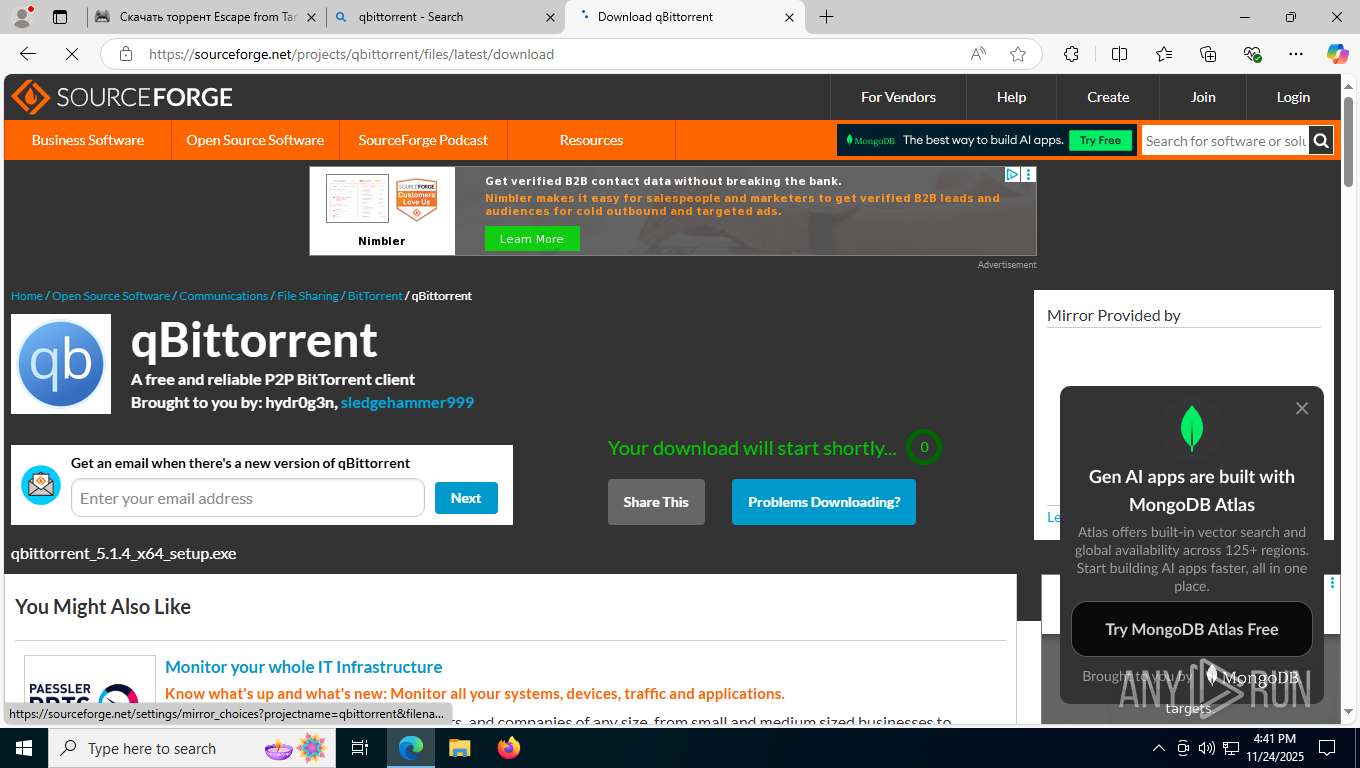Switch to qbittorrent - Search tab
Viewport: 1360px width, 768px height.
click(x=445, y=17)
